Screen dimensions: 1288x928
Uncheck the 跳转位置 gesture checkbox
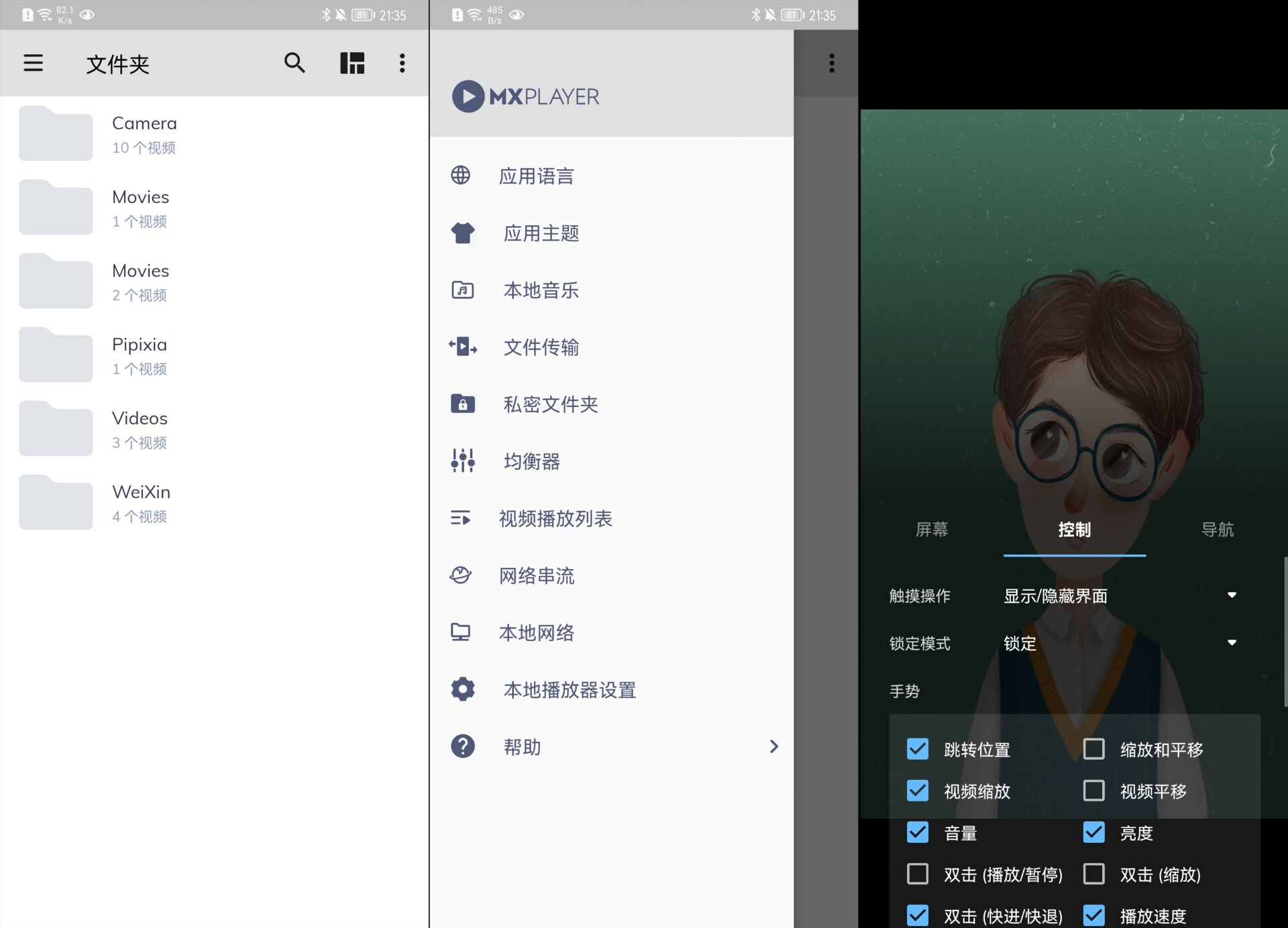point(918,749)
